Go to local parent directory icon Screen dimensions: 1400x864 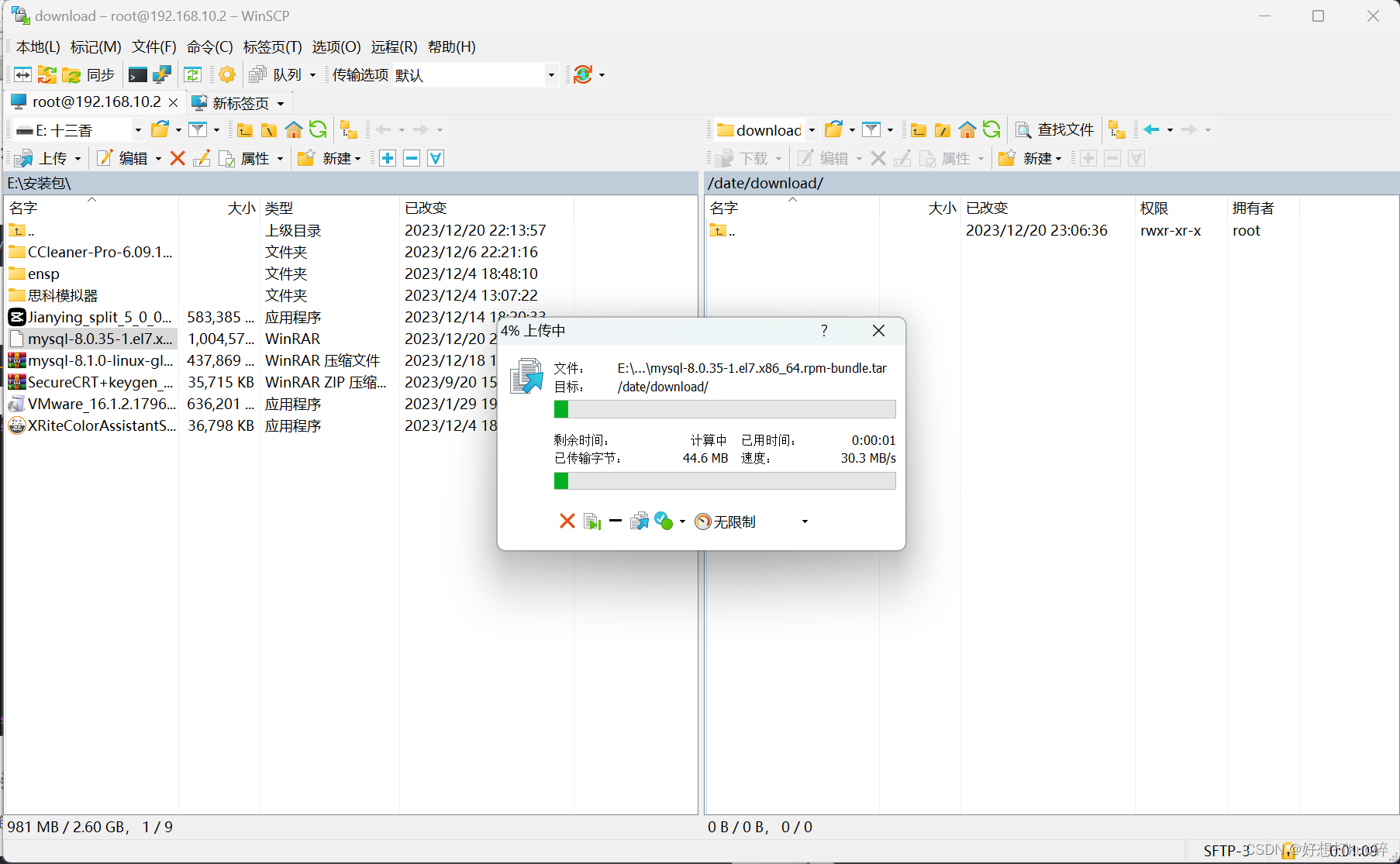pos(245,129)
